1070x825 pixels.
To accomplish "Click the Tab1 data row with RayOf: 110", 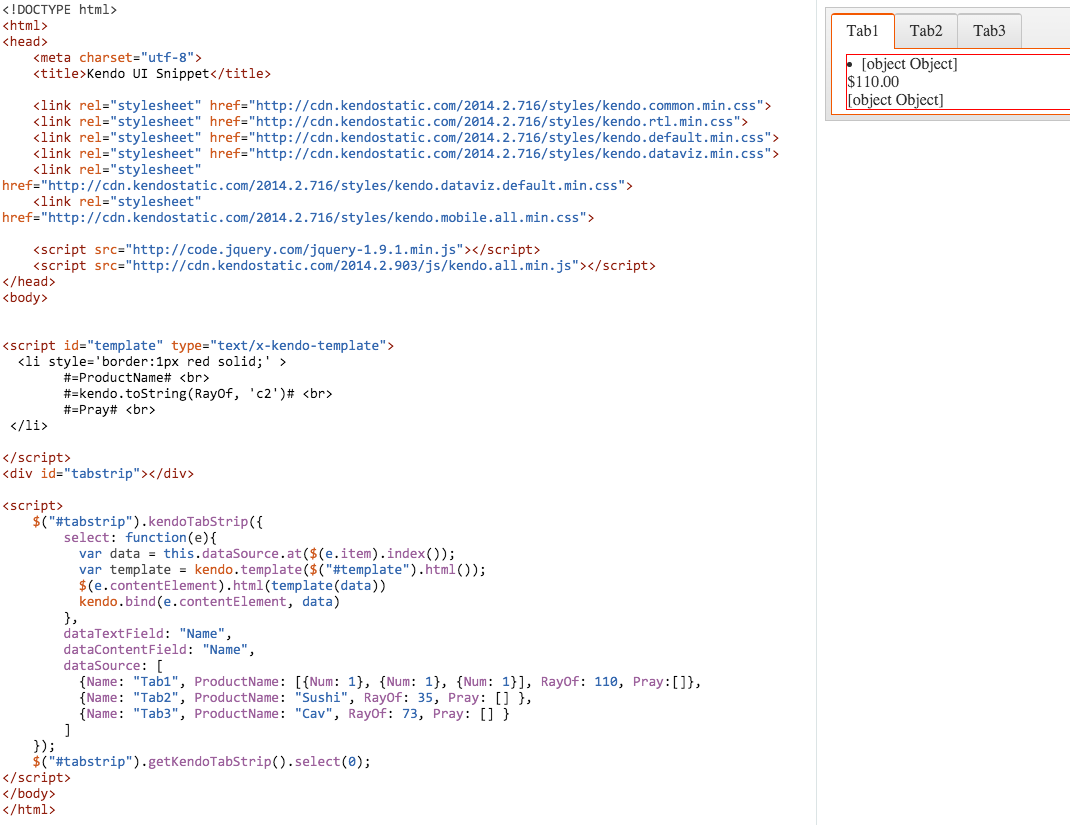I will coord(390,682).
